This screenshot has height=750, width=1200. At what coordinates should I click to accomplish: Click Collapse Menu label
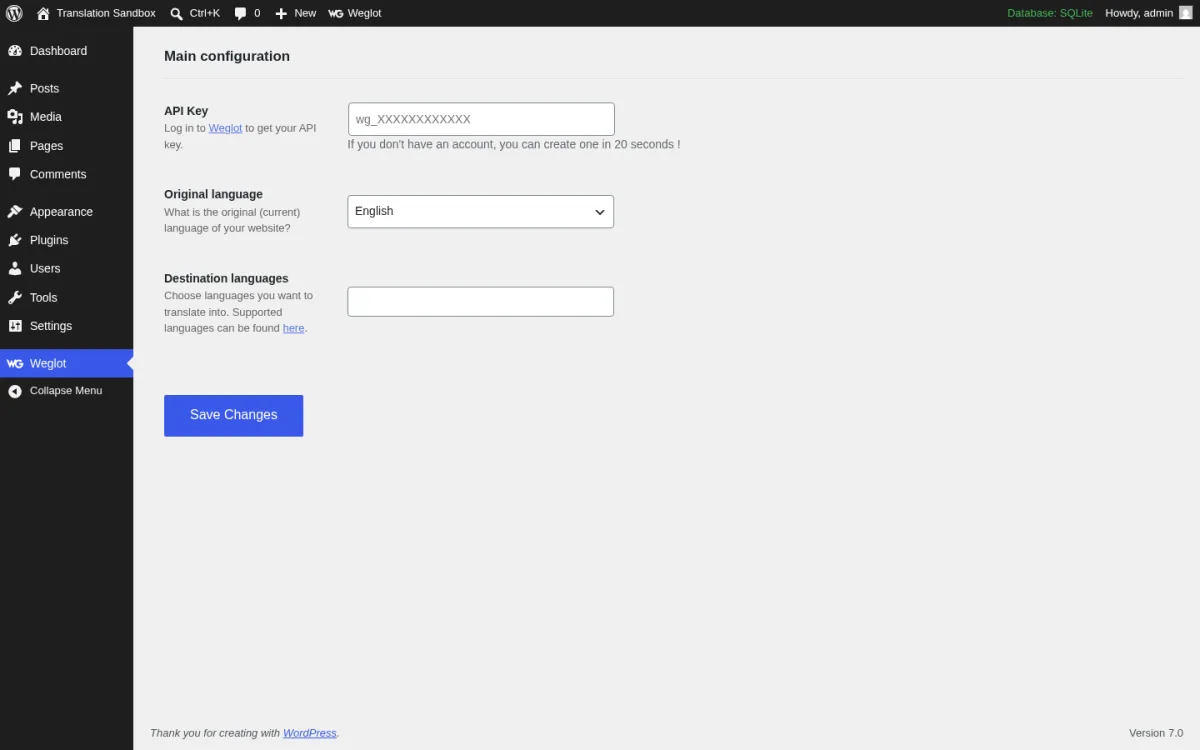tap(66, 391)
